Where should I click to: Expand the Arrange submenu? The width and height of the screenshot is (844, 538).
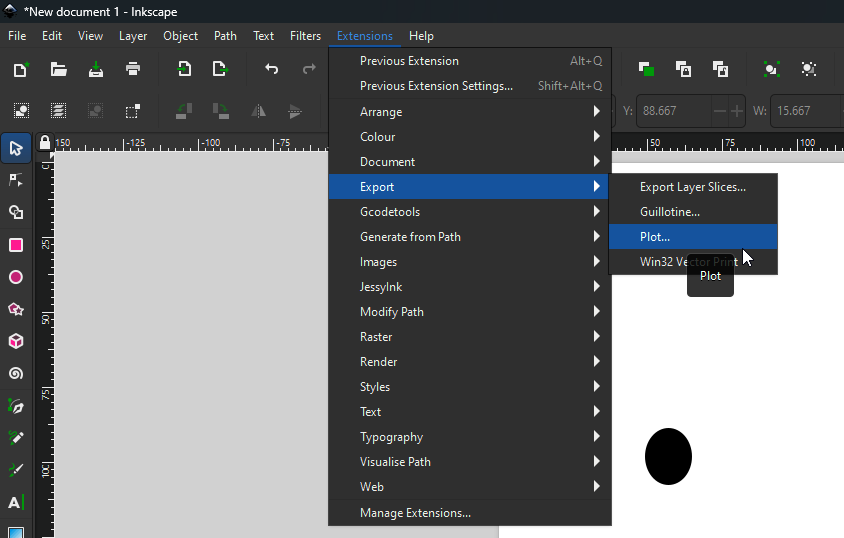[x=469, y=111]
